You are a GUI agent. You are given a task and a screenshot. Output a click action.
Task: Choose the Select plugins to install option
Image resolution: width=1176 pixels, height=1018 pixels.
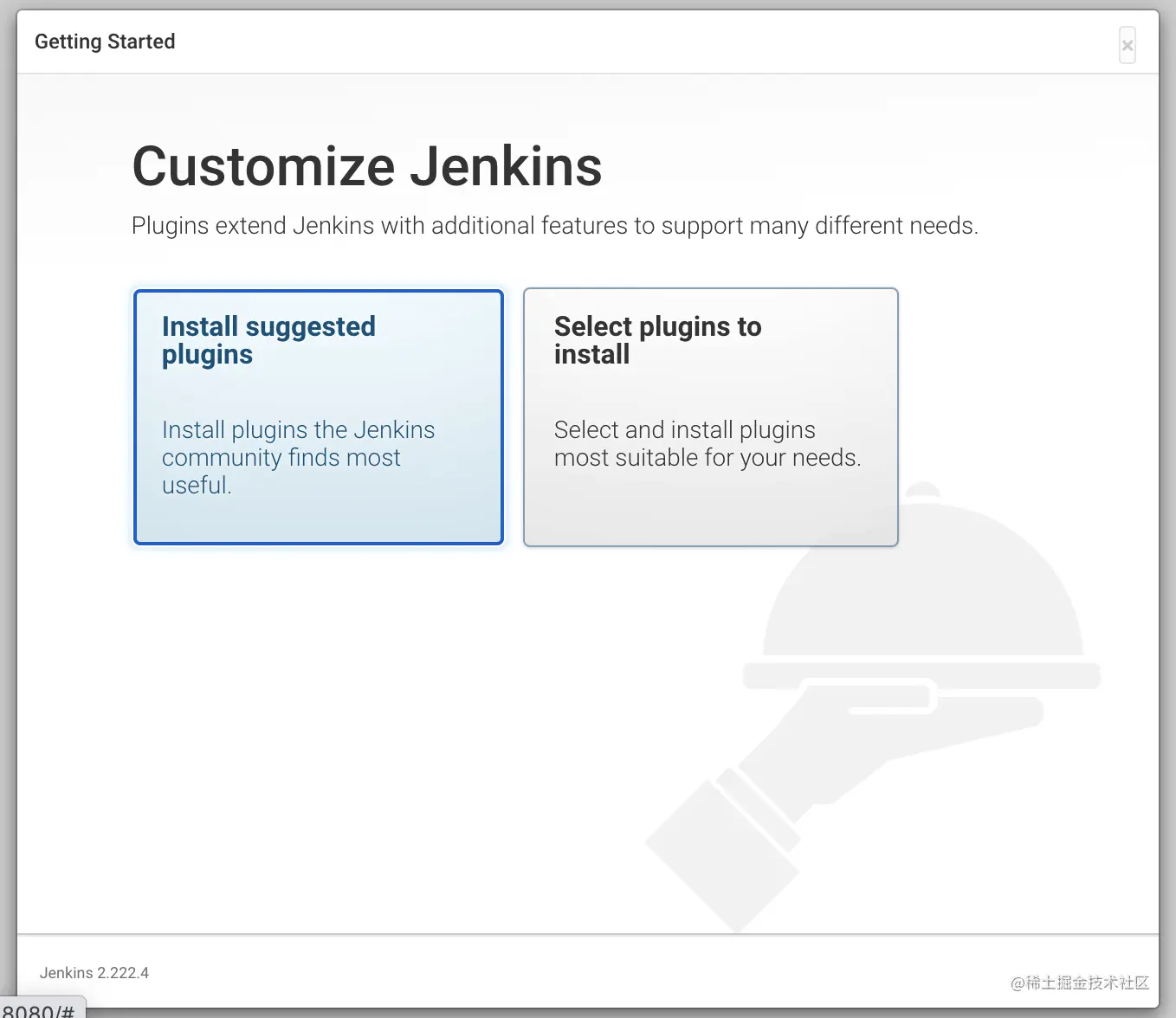click(711, 417)
